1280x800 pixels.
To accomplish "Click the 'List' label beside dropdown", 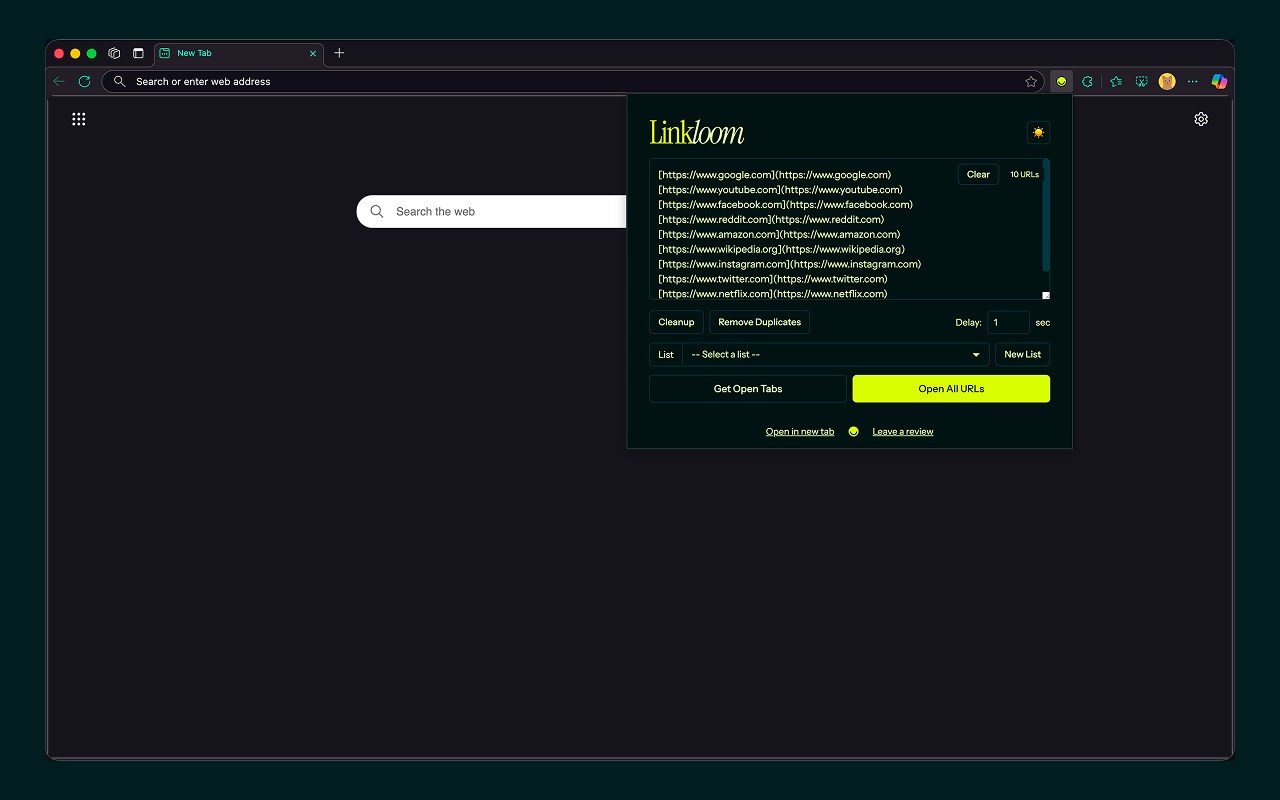I will [666, 354].
